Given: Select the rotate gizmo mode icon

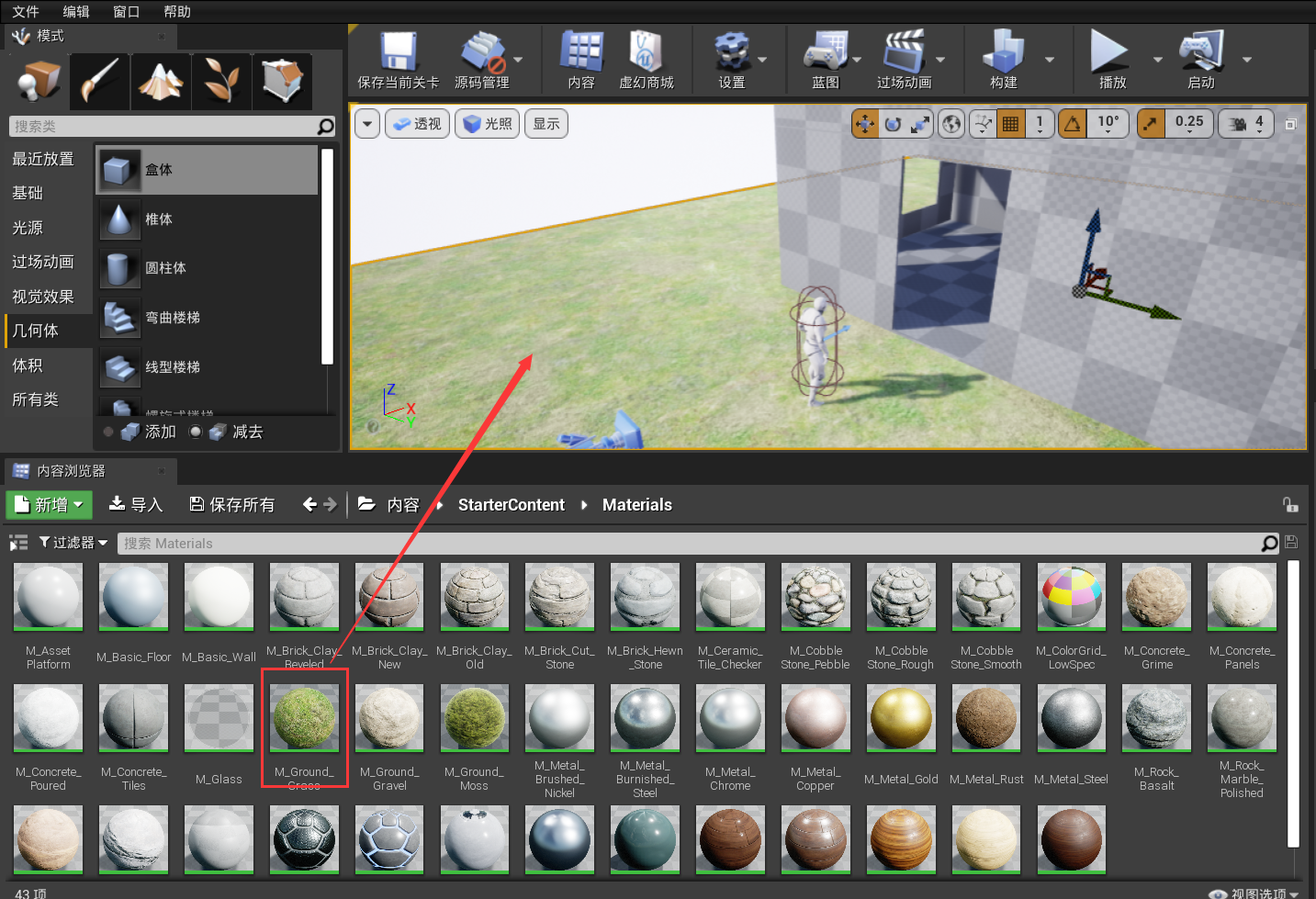Looking at the screenshot, I should 893,123.
